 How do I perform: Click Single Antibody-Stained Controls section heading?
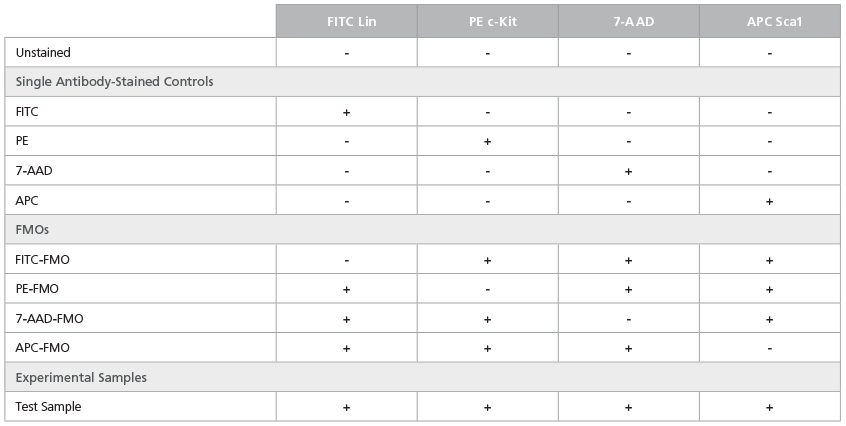(x=114, y=82)
